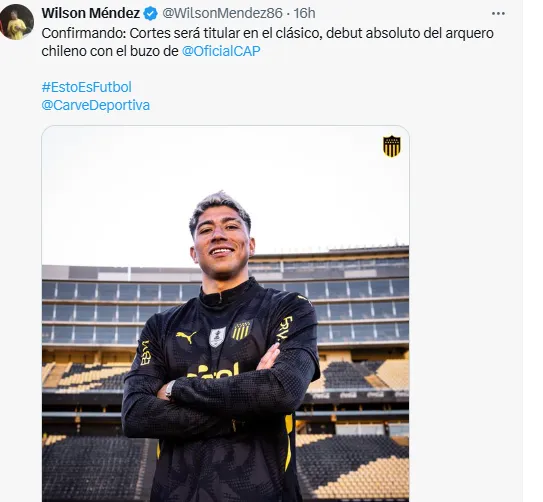Click the Peñarol crest logo in the photo corner
Image resolution: width=543 pixels, height=502 pixels.
tap(392, 146)
